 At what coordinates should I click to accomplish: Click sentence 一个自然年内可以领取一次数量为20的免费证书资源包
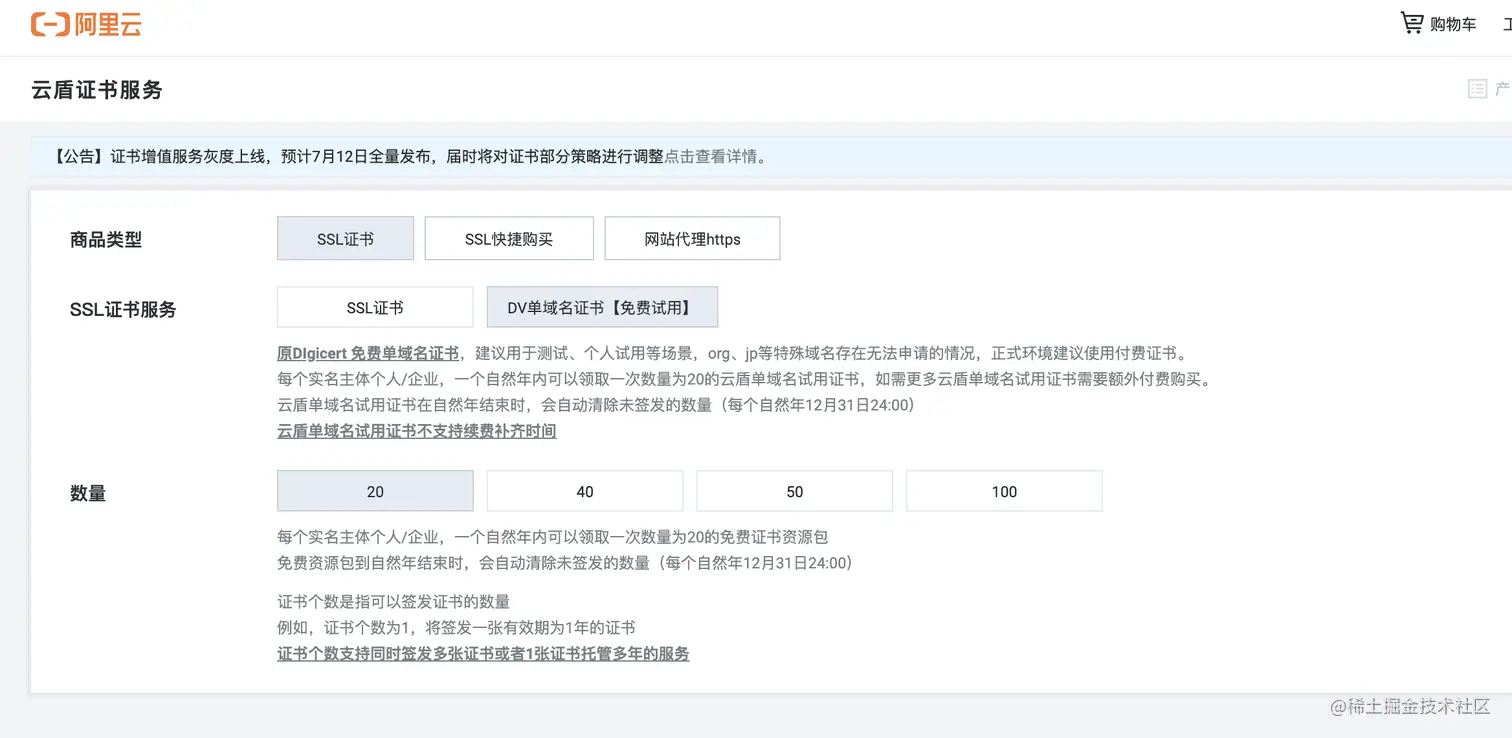pyautogui.click(x=641, y=537)
